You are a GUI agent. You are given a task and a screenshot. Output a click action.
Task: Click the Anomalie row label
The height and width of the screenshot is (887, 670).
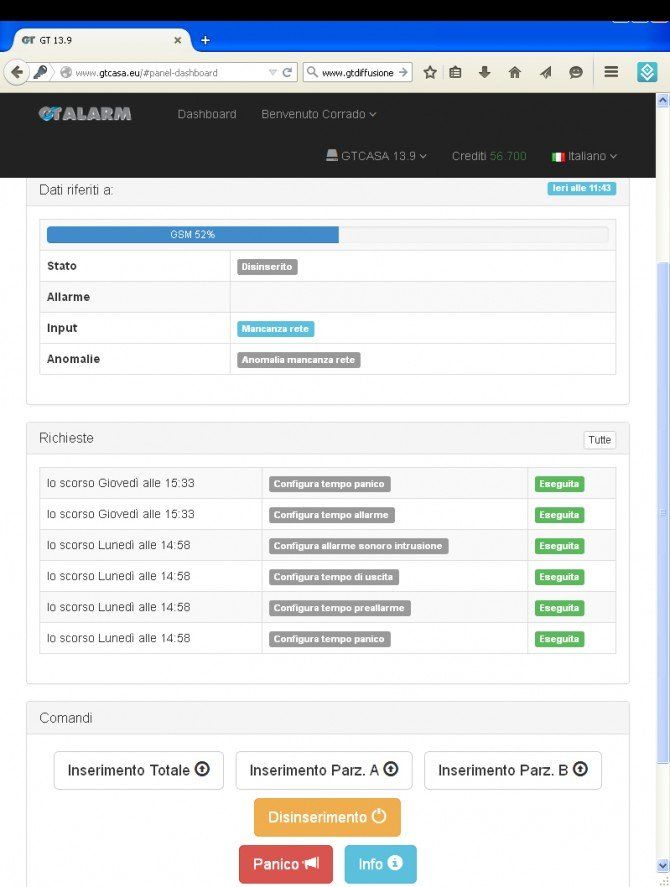point(74,359)
